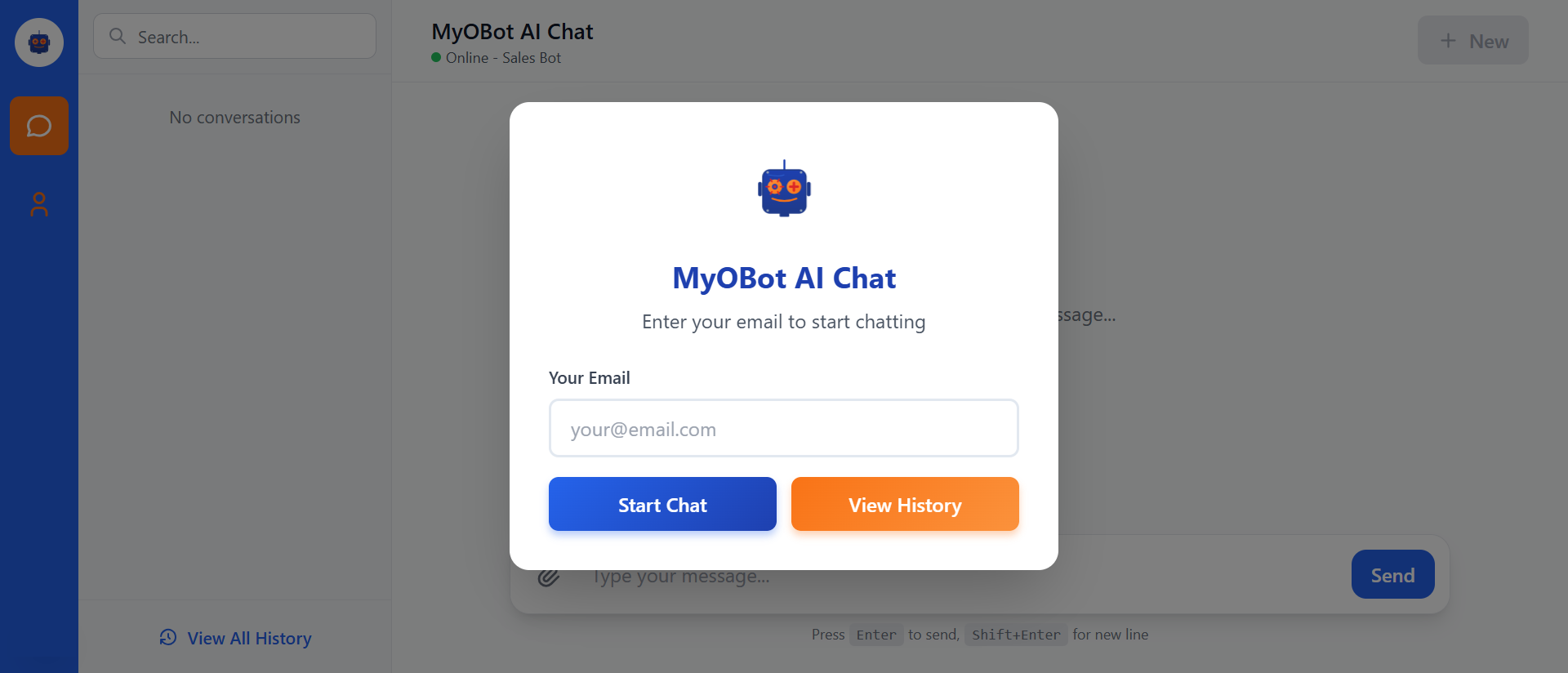This screenshot has width=1568, height=673.
Task: Open the MyOBot AI Chat header title
Action: pyautogui.click(x=512, y=31)
